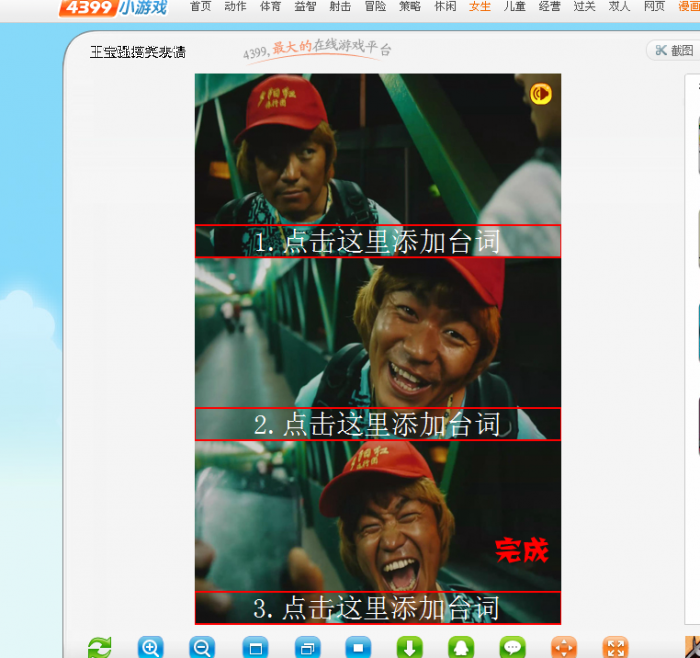Open the 儿童 category
Screen dimensions: 700x658
point(515,6)
